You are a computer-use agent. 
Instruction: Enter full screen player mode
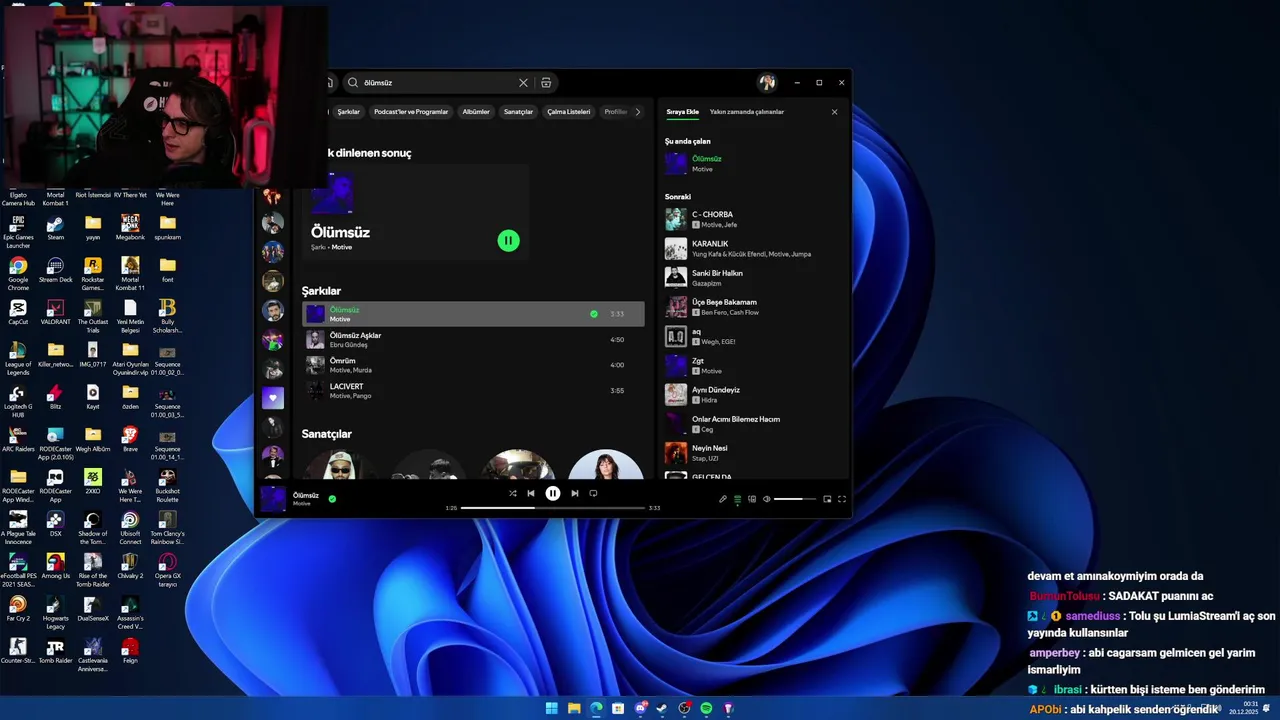coord(842,499)
